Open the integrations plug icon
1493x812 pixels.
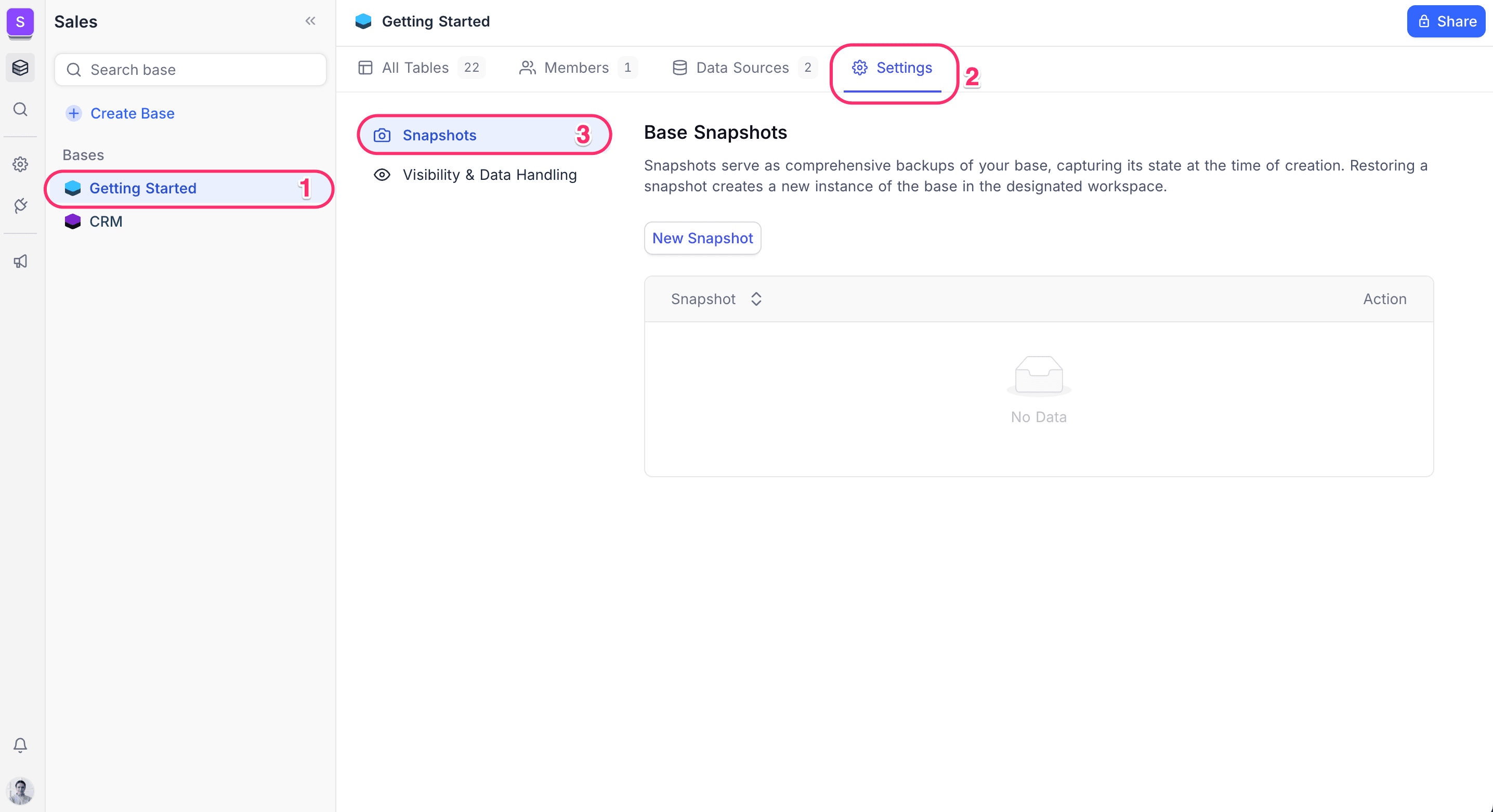click(x=20, y=205)
